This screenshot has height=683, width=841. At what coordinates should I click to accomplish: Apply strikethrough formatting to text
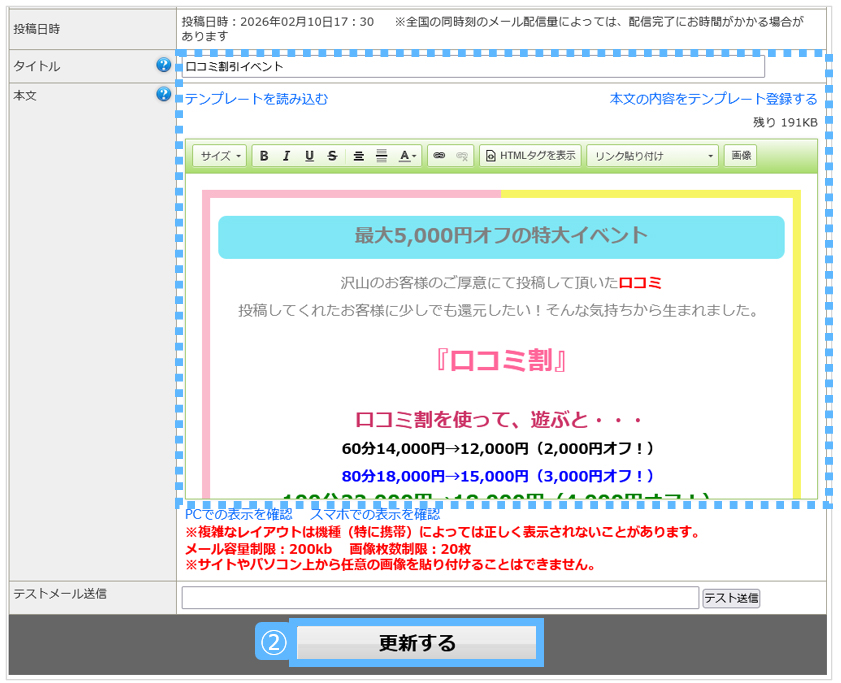point(332,156)
